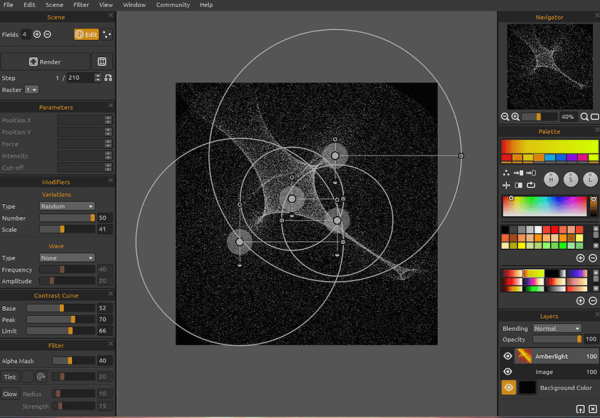Toggle the Tint filter button
600x418 pixels.
[10, 377]
